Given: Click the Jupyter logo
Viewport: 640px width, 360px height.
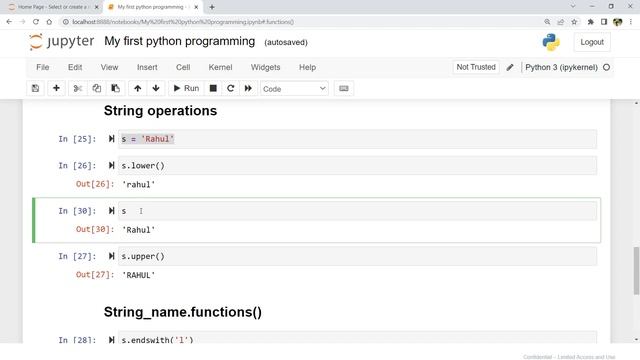Looking at the screenshot, I should click(62, 42).
